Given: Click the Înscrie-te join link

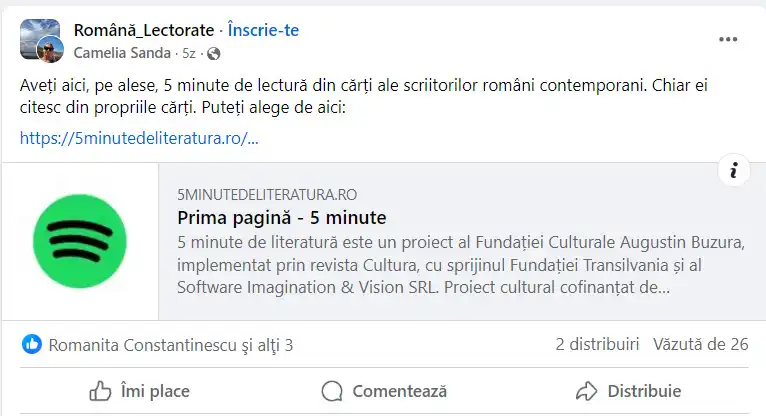Looking at the screenshot, I should point(263,30).
